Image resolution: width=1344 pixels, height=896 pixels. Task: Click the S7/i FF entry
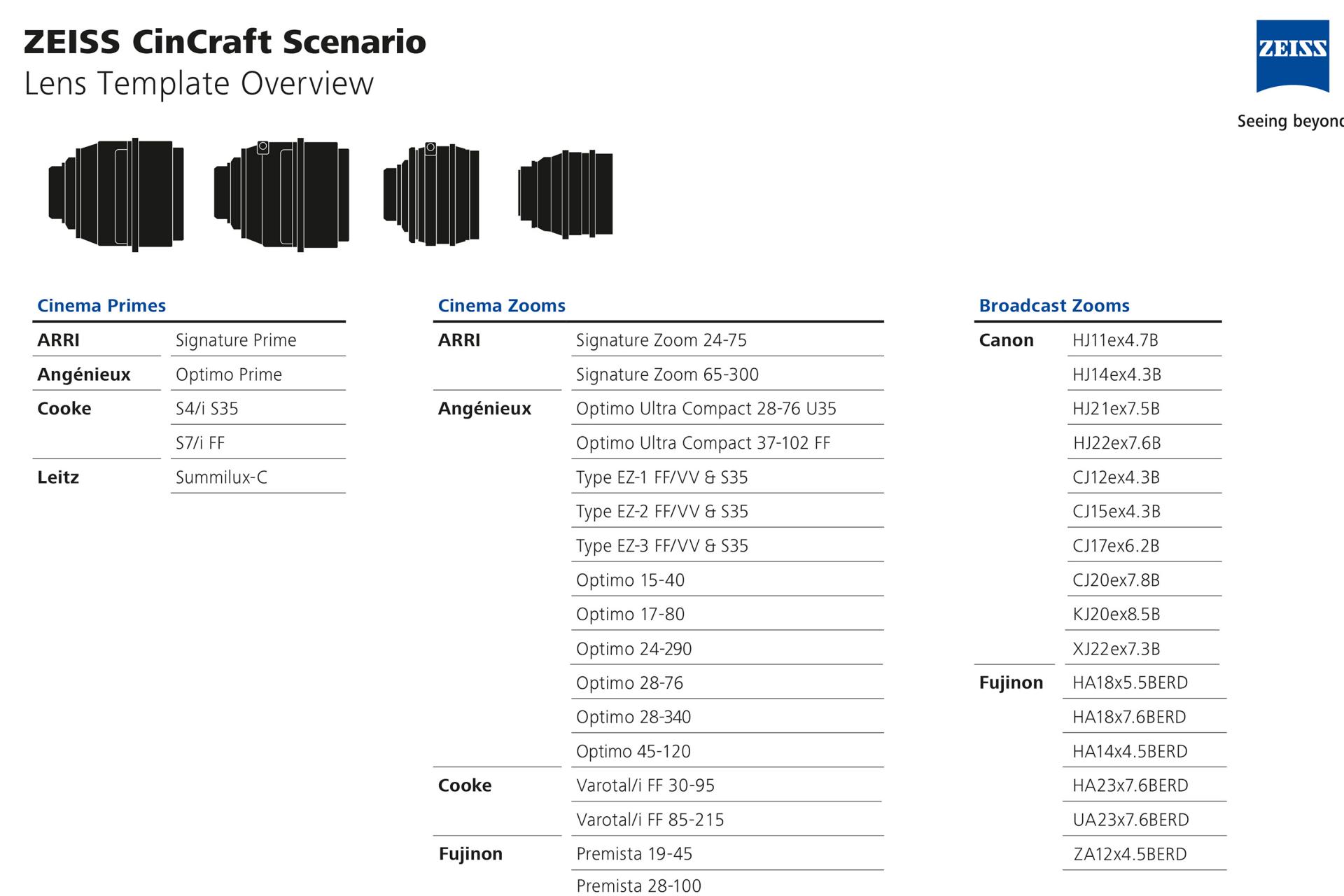tap(200, 443)
